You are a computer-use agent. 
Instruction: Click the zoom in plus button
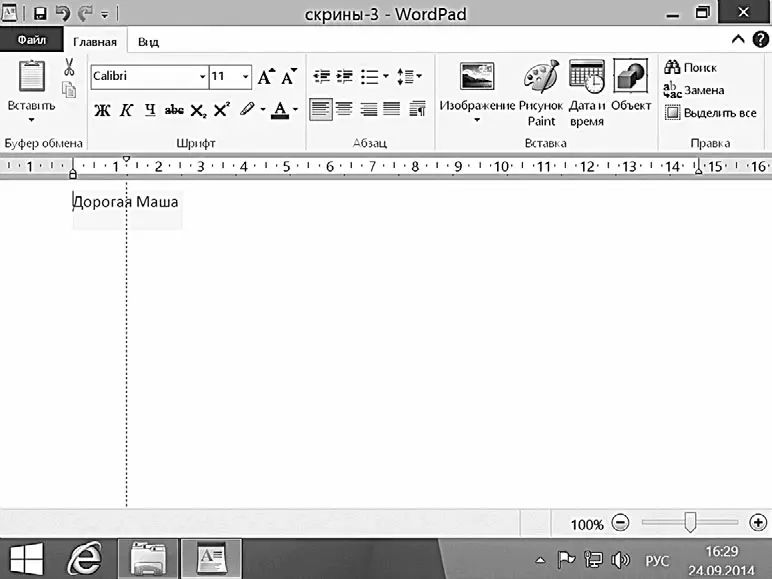coord(758,522)
